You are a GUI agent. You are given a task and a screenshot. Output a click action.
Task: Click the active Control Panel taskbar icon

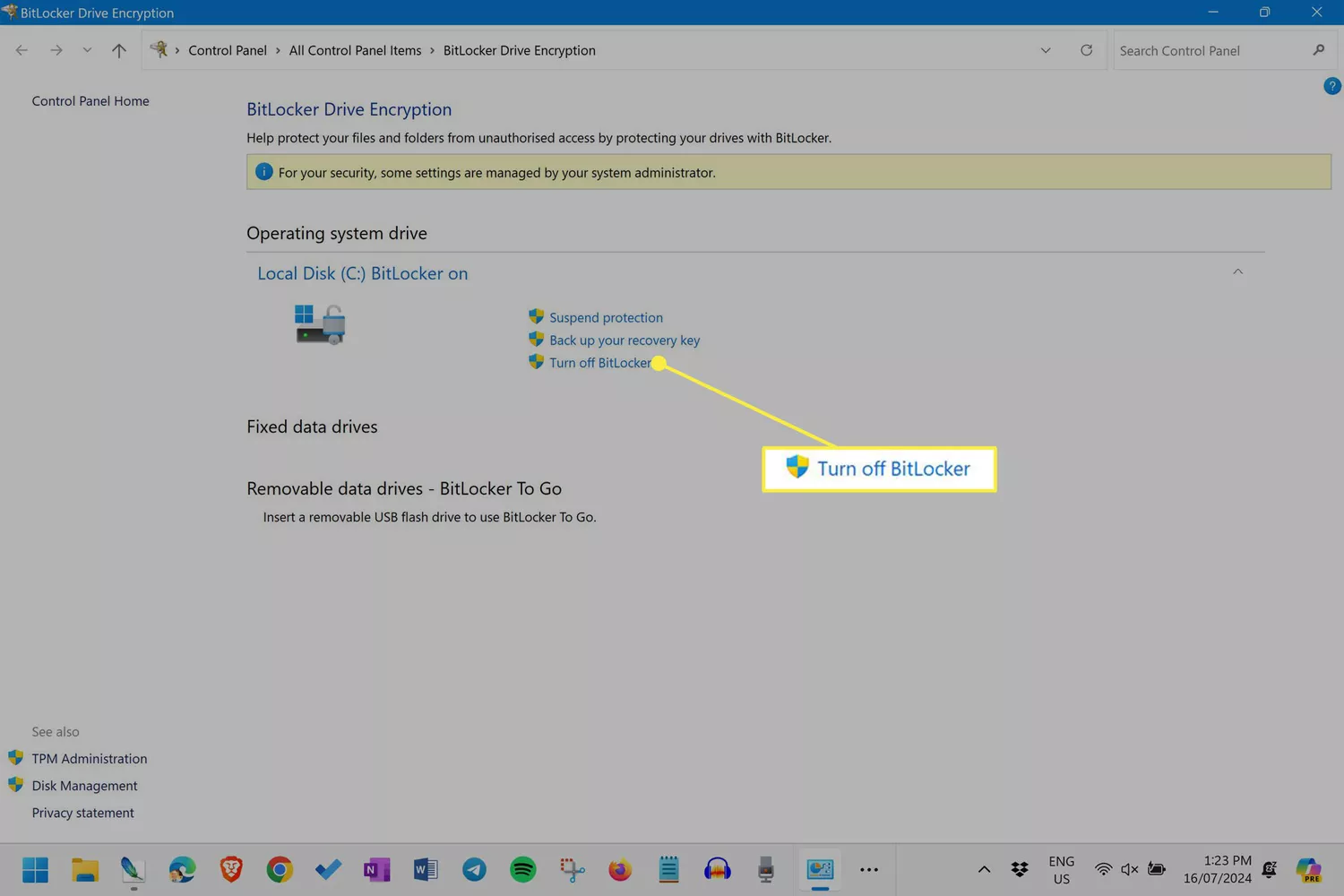pyautogui.click(x=820, y=869)
